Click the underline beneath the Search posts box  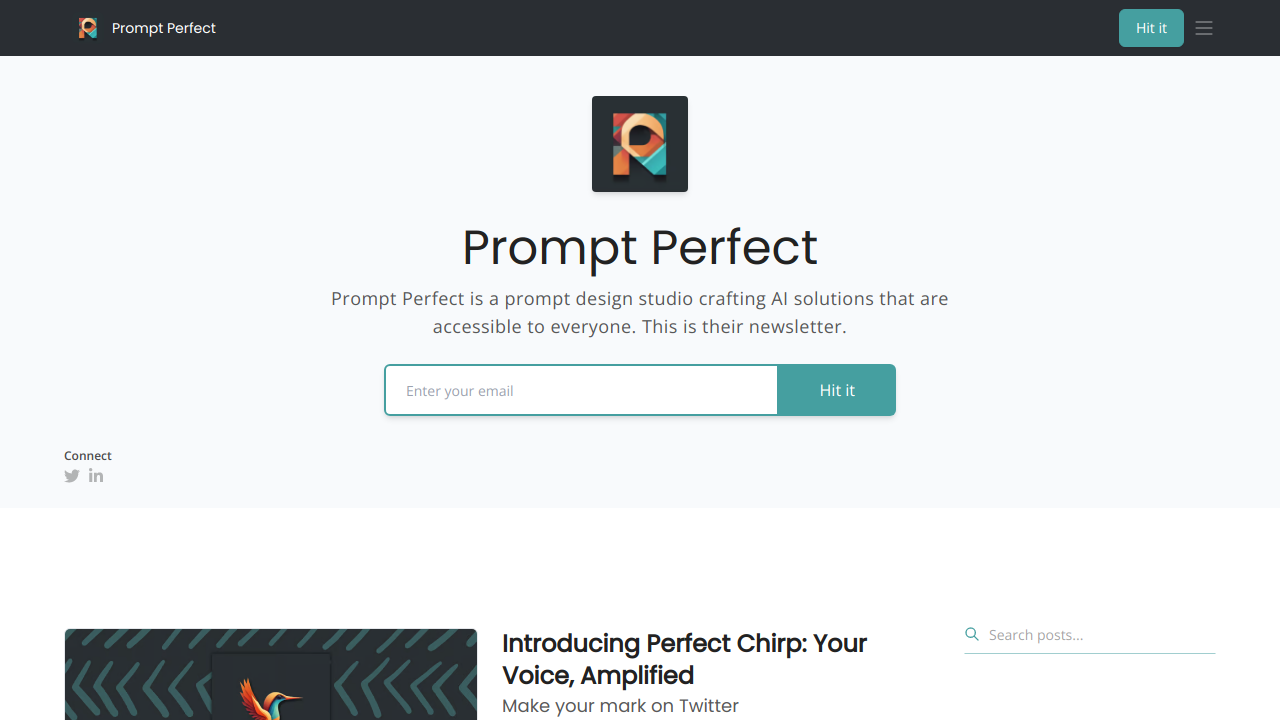(1090, 653)
